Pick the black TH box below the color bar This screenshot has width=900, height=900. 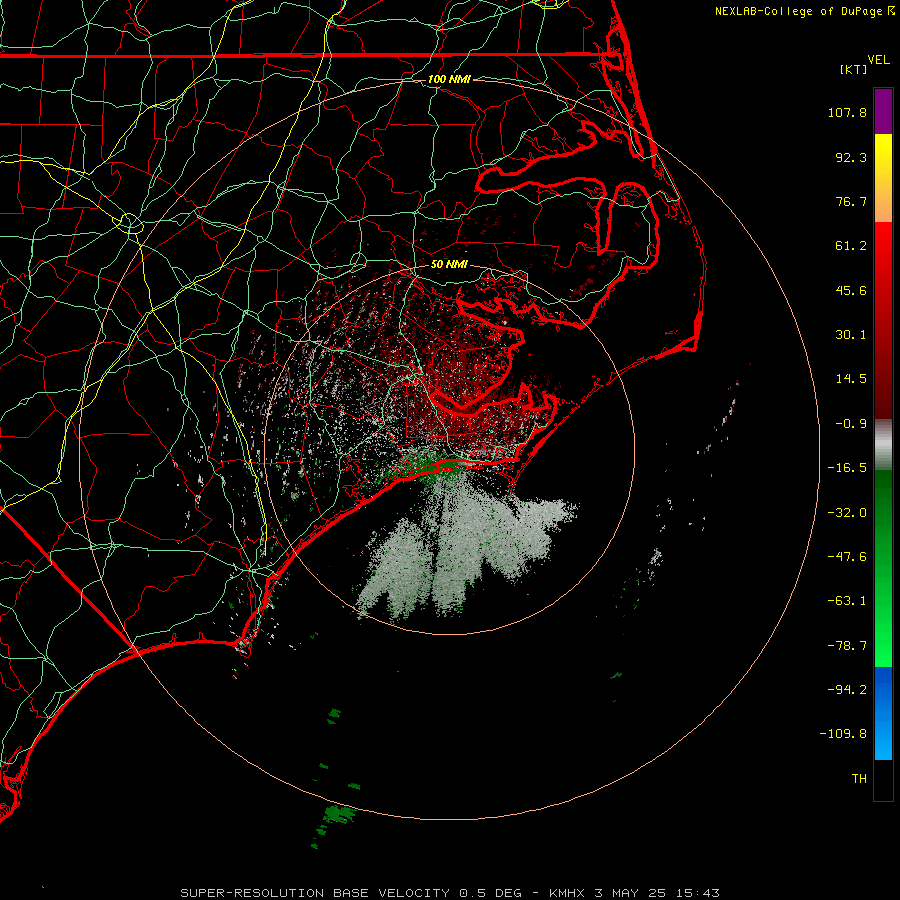coord(883,780)
